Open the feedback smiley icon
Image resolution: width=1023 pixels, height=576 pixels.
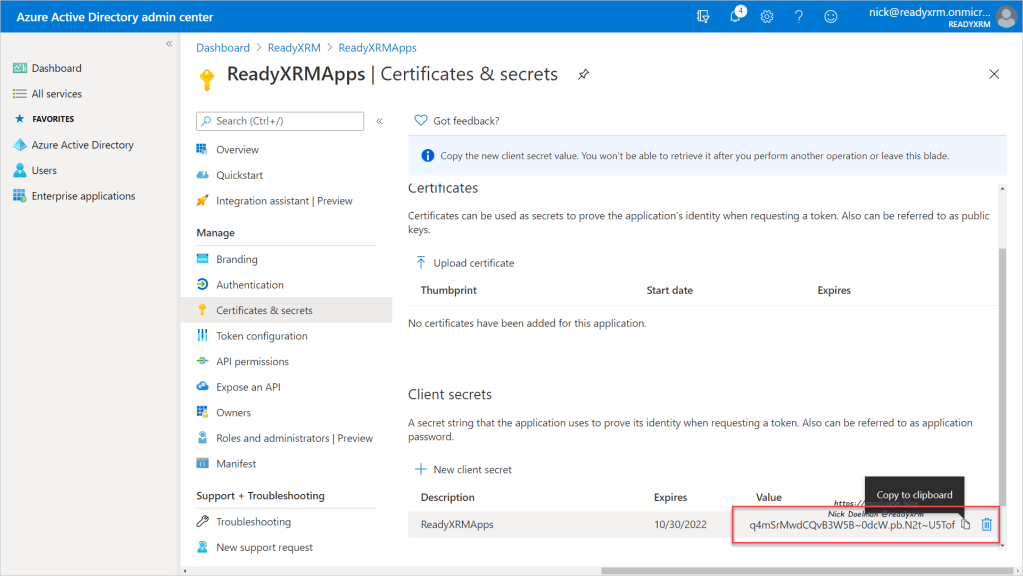pyautogui.click(x=830, y=17)
